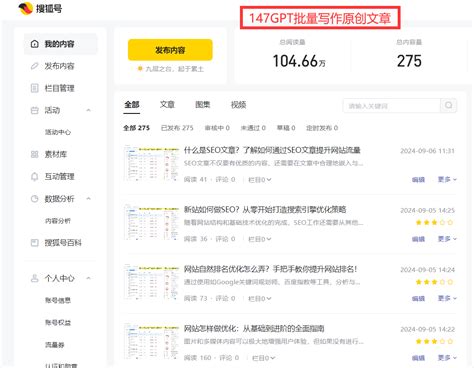
Task: Click star rating of 新站如何做SEO article
Action: [x=434, y=222]
